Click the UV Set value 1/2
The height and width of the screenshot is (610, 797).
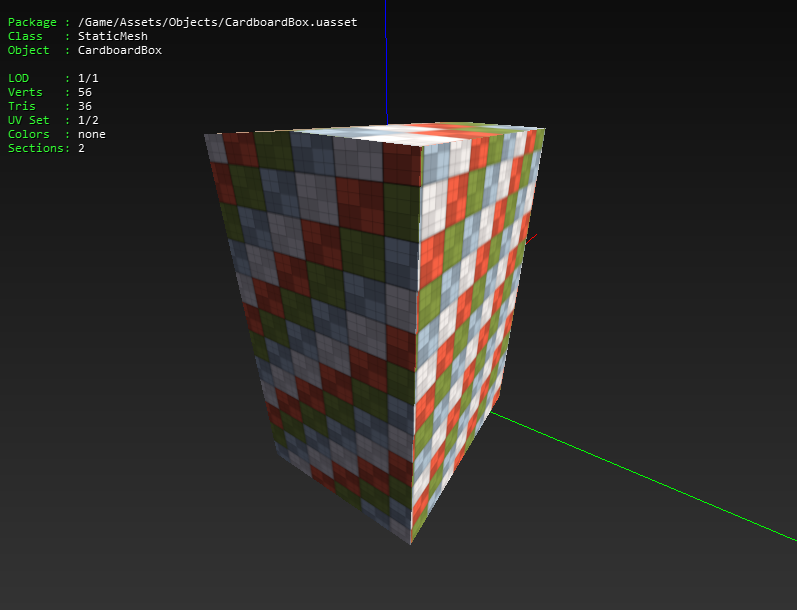pyautogui.click(x=88, y=120)
